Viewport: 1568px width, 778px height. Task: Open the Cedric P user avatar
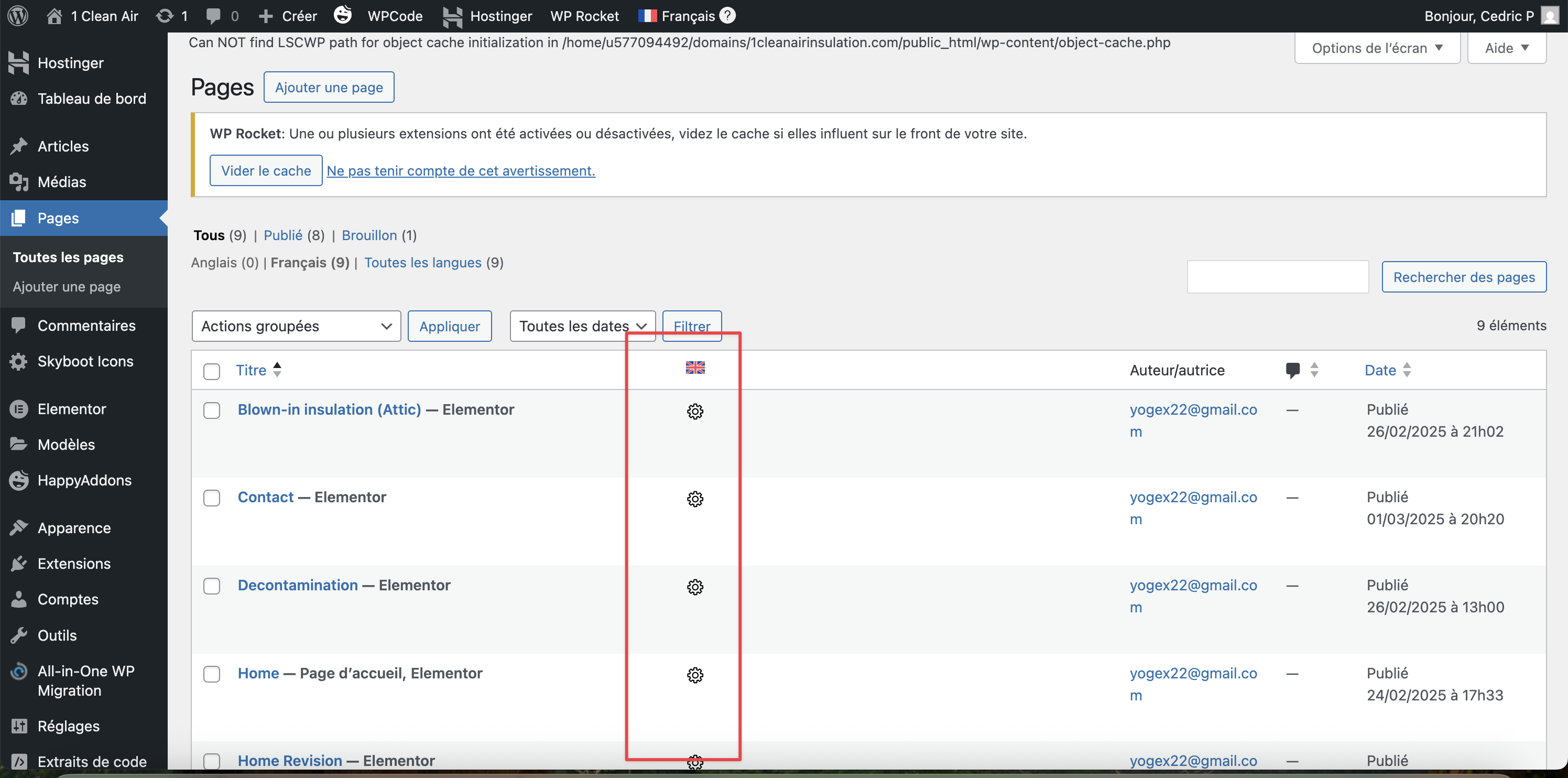1550,16
